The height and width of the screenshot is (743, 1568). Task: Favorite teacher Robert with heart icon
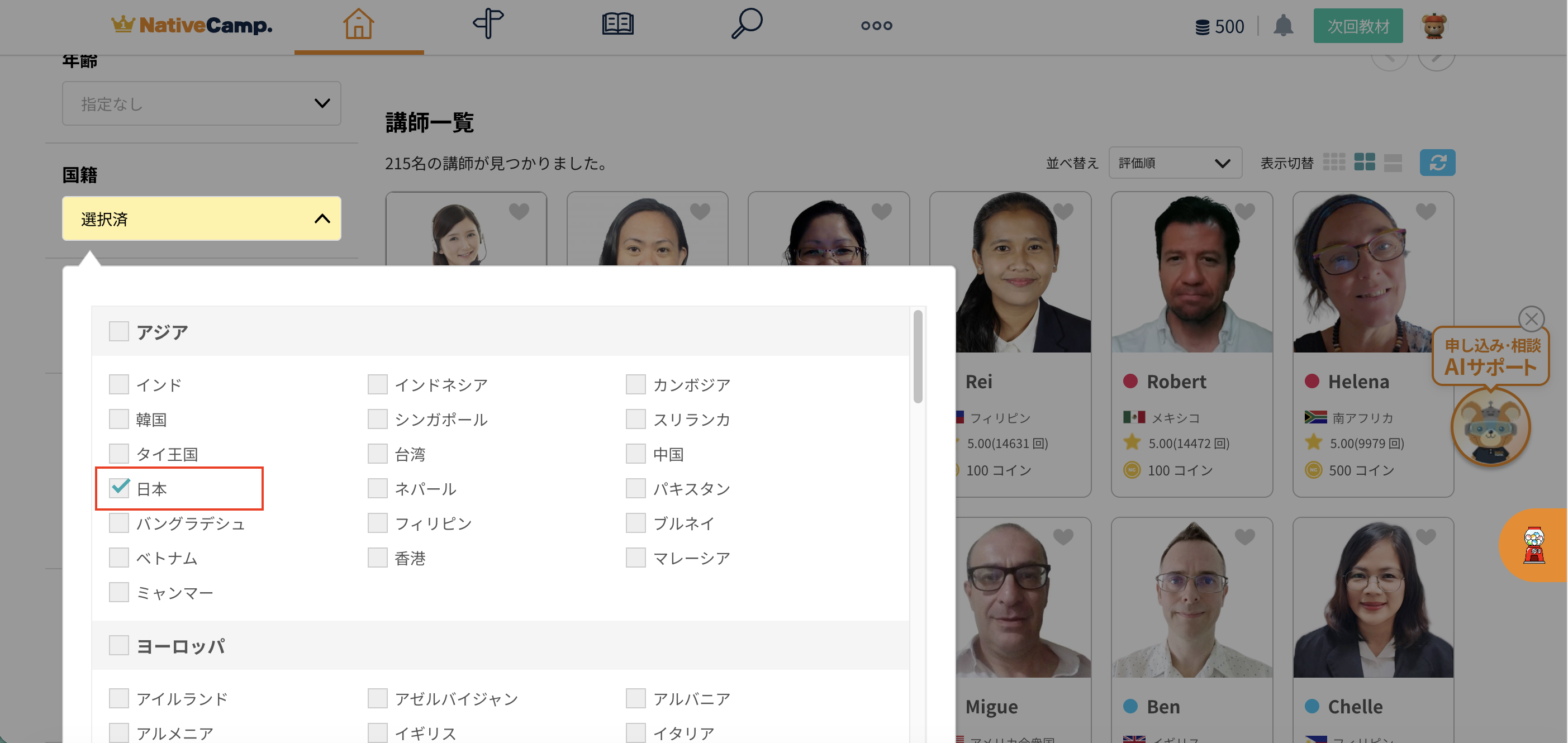coord(1245,211)
